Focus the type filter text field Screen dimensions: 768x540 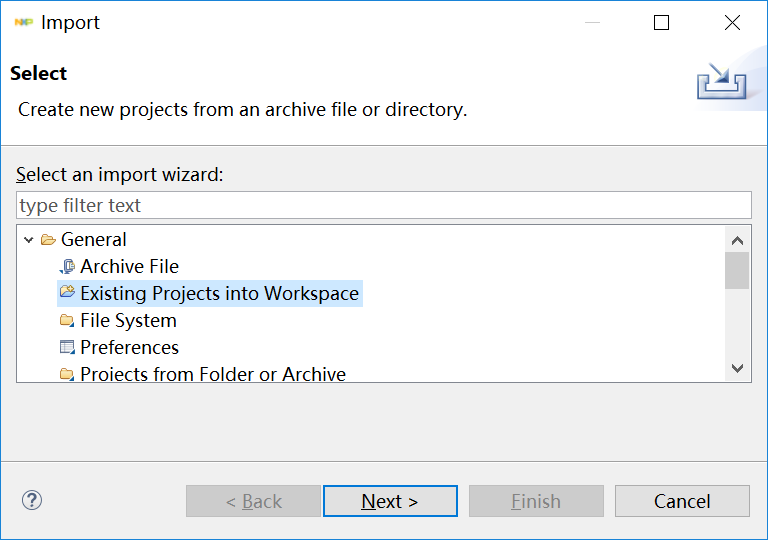point(383,206)
